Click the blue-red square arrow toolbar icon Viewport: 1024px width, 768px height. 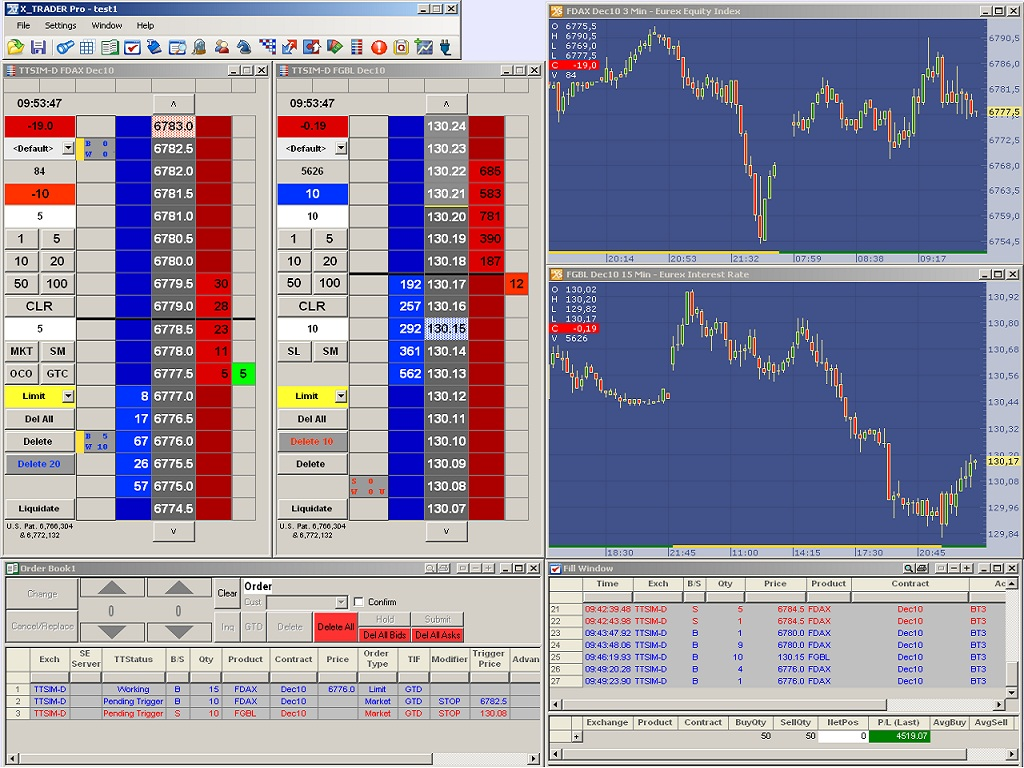point(312,47)
